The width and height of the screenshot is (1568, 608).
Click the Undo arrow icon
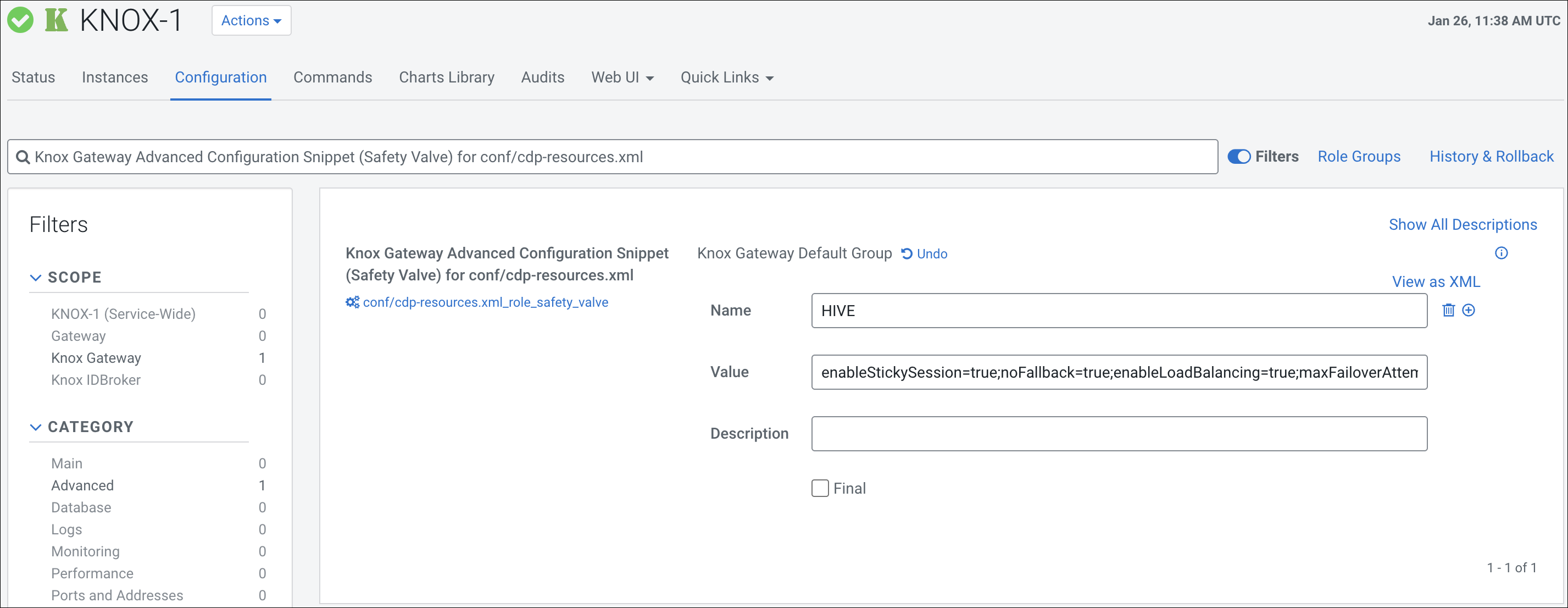click(907, 253)
